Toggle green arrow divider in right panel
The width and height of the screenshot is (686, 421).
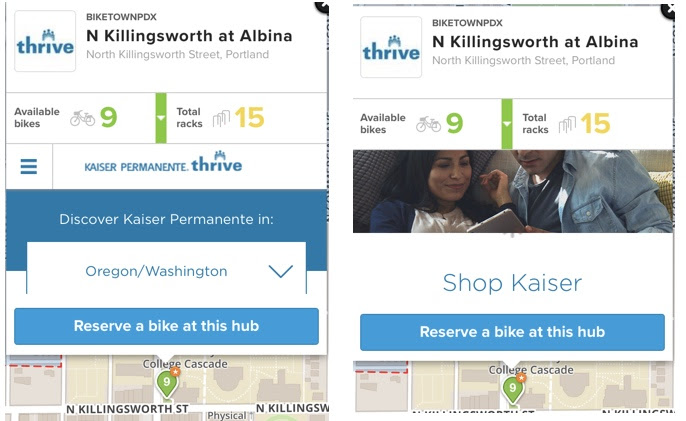[x=507, y=124]
